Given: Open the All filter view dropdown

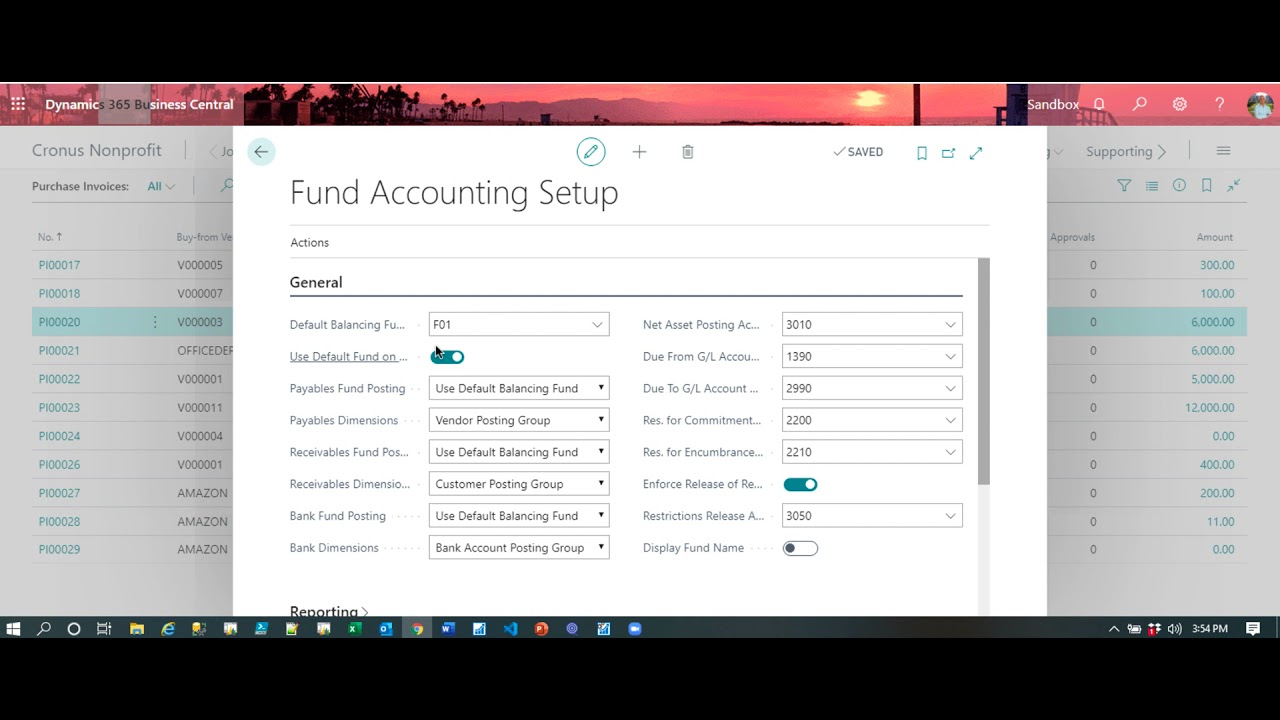Looking at the screenshot, I should [161, 186].
